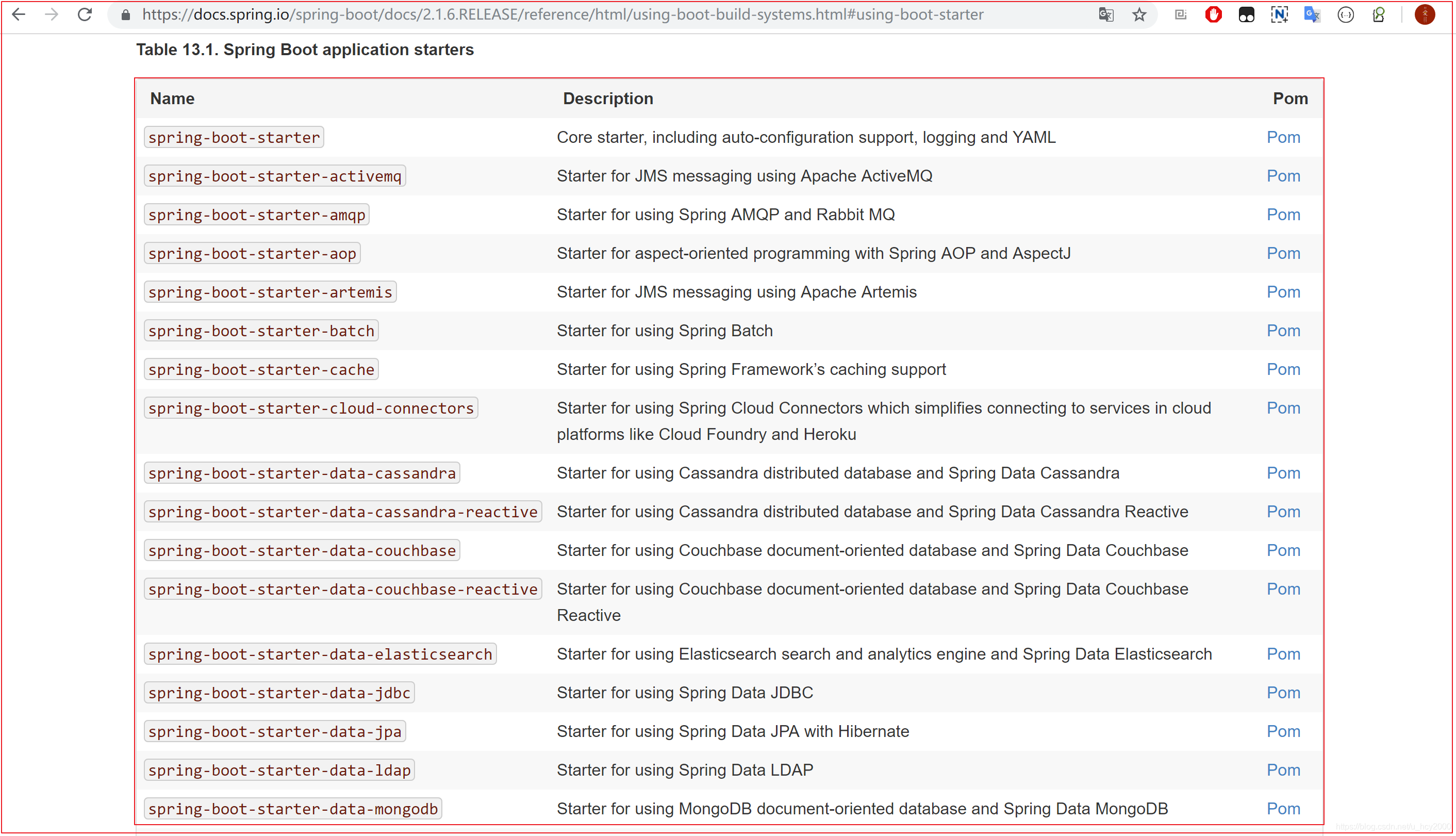
Task: Open the Tampermonkey extension icon
Action: click(x=1246, y=14)
